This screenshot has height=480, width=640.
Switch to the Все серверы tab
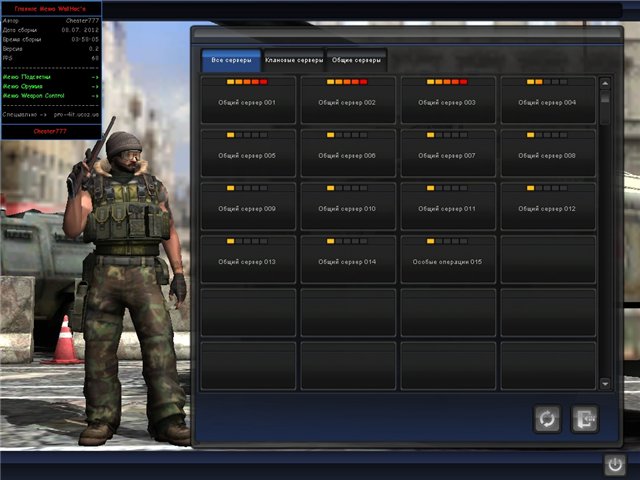(231, 60)
